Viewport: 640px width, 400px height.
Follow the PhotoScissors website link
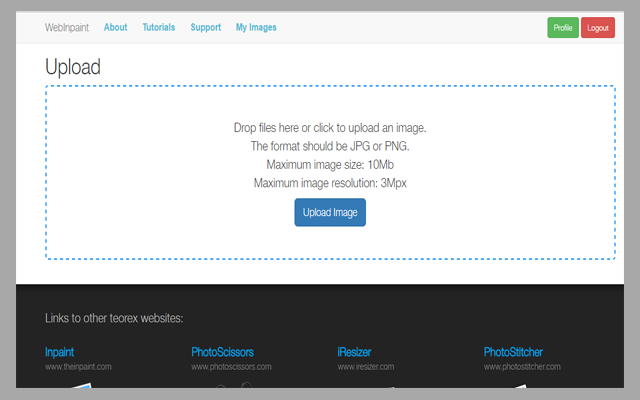(x=222, y=352)
